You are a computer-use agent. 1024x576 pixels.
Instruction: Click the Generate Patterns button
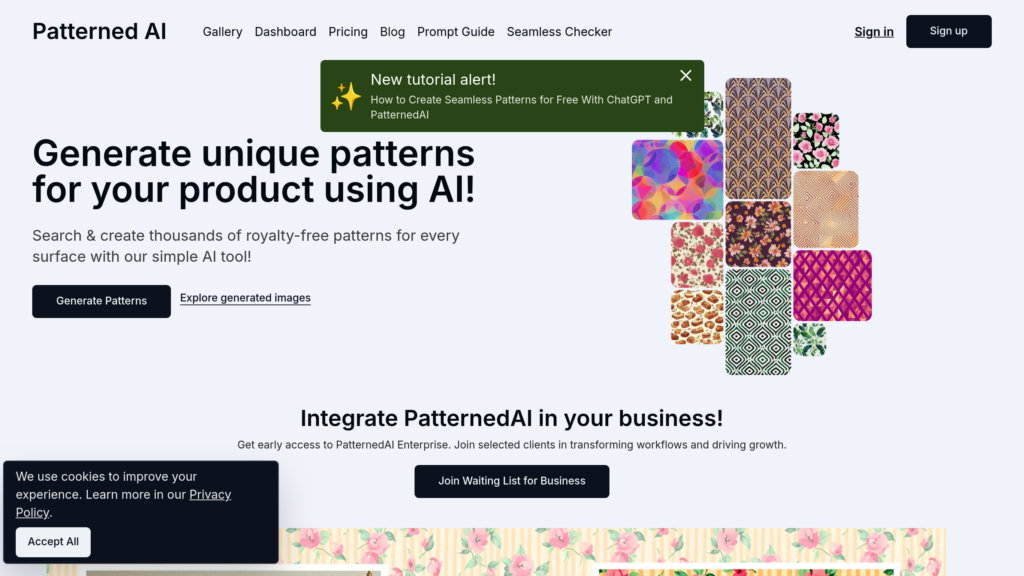click(101, 301)
